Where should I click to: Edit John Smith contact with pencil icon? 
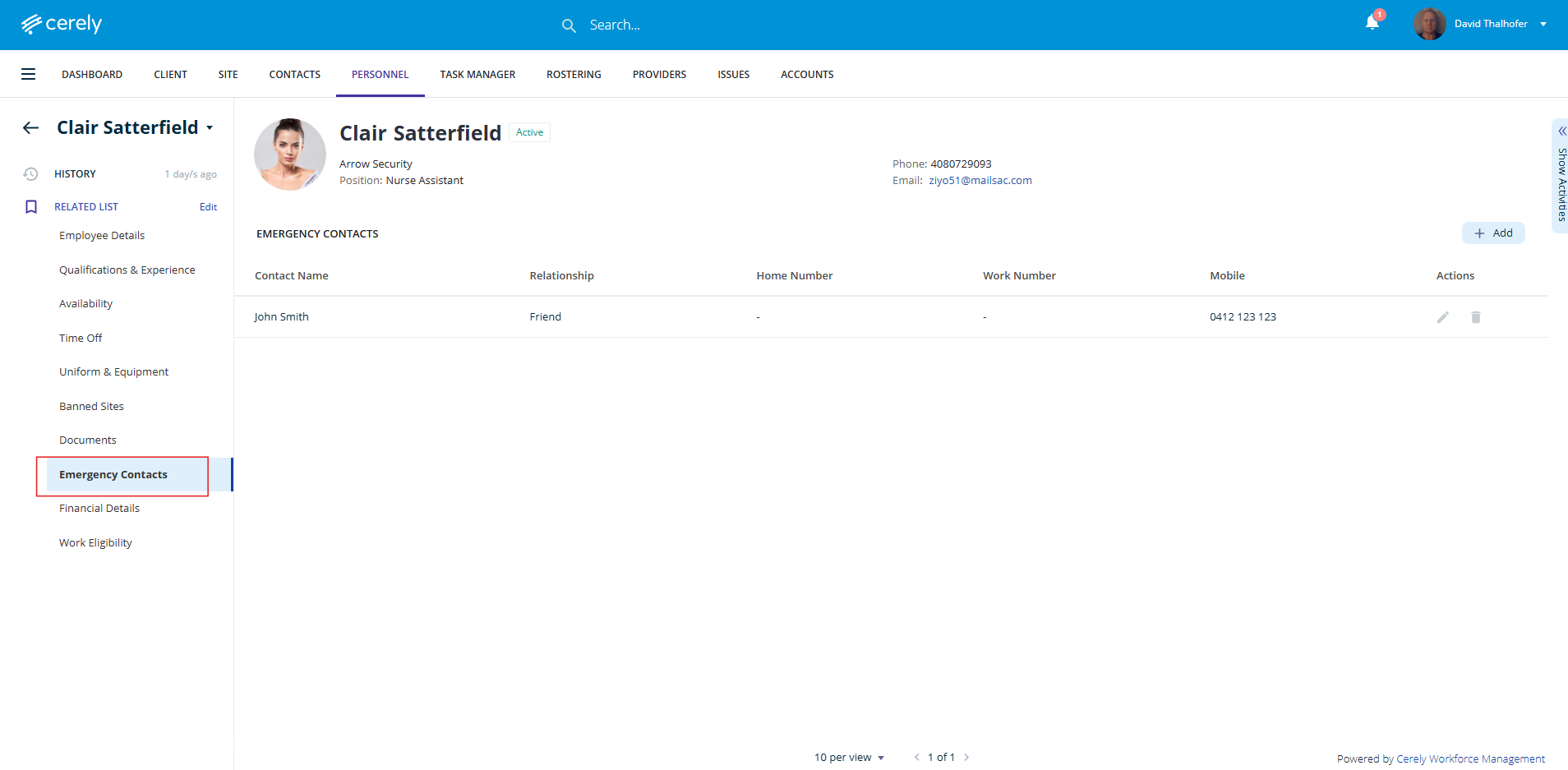(x=1442, y=317)
